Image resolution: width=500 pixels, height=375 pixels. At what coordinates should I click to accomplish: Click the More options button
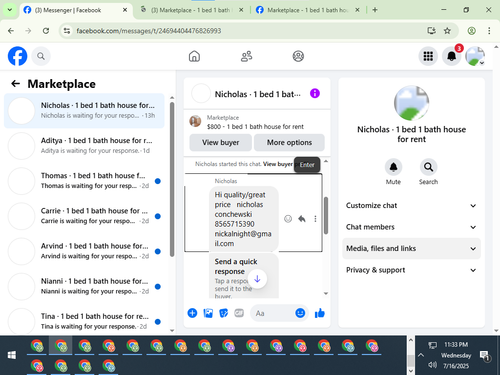(x=289, y=143)
